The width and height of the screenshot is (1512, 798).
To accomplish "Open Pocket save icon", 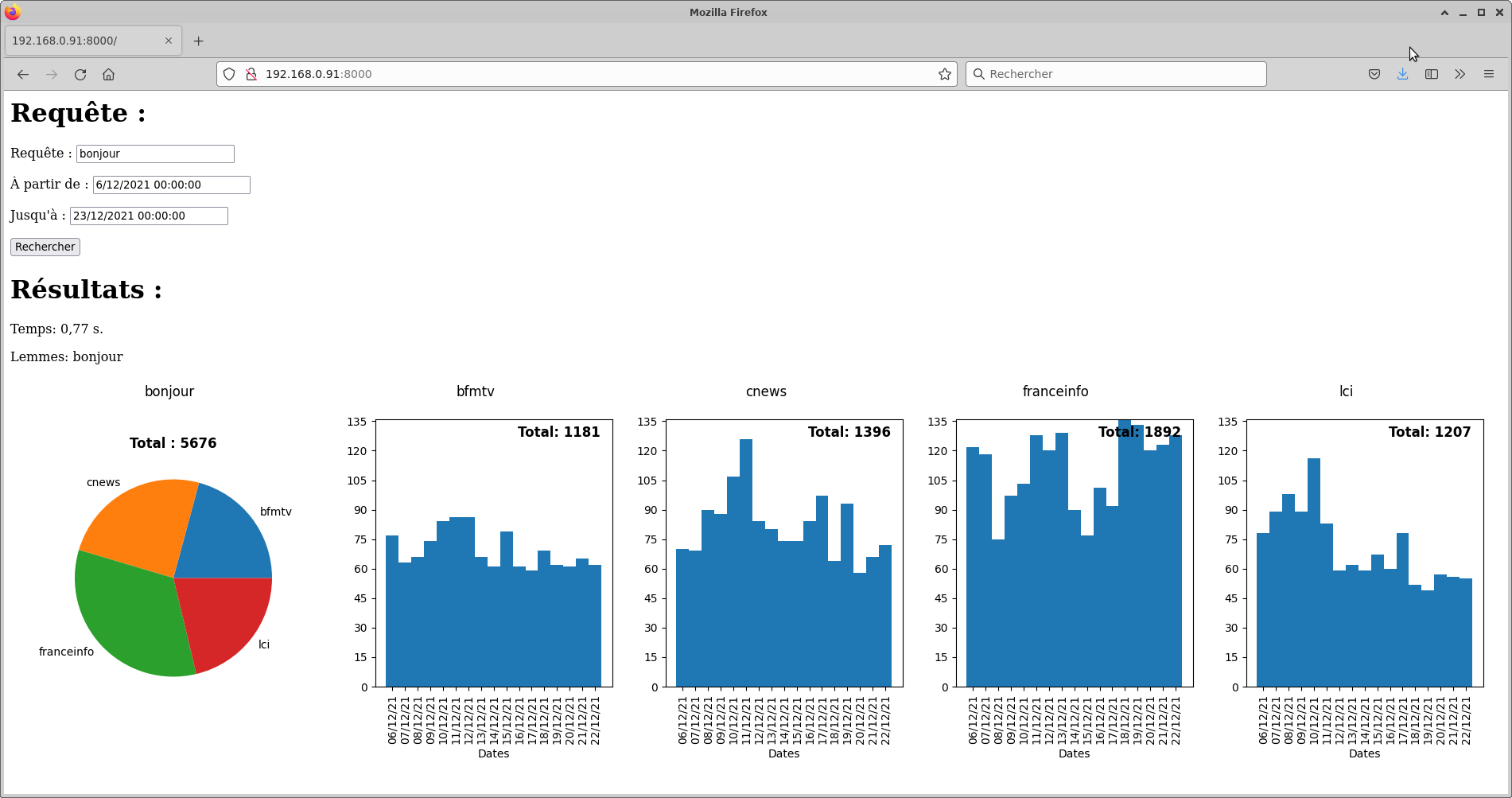I will [1374, 74].
